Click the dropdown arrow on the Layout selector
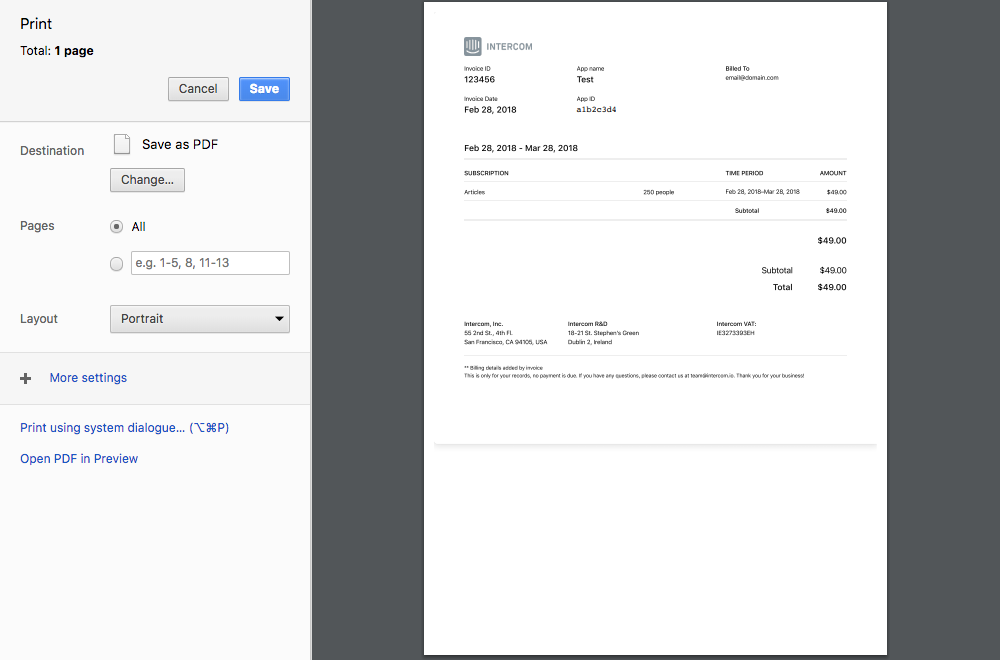This screenshot has width=1000, height=660. 281,318
